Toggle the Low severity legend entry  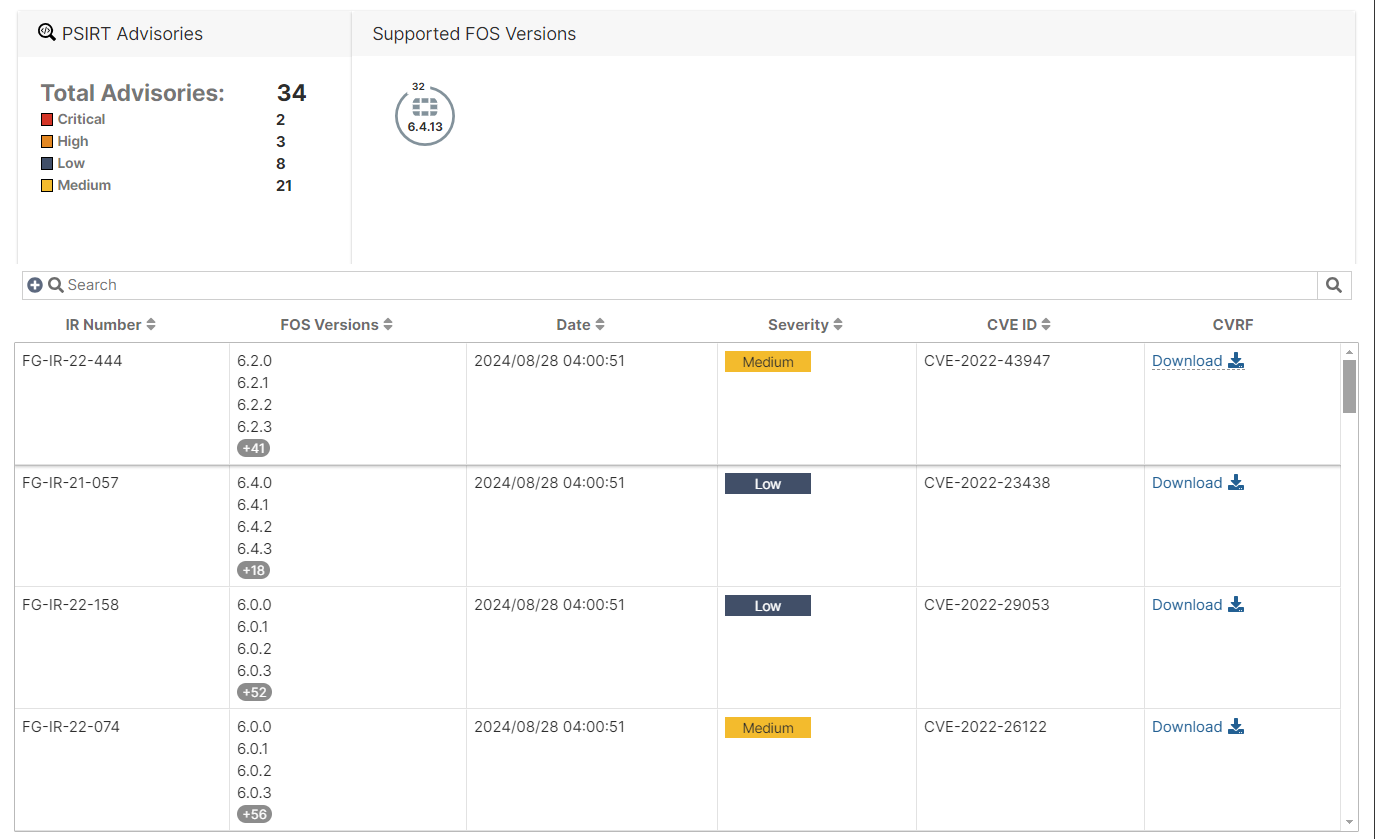pyautogui.click(x=62, y=163)
